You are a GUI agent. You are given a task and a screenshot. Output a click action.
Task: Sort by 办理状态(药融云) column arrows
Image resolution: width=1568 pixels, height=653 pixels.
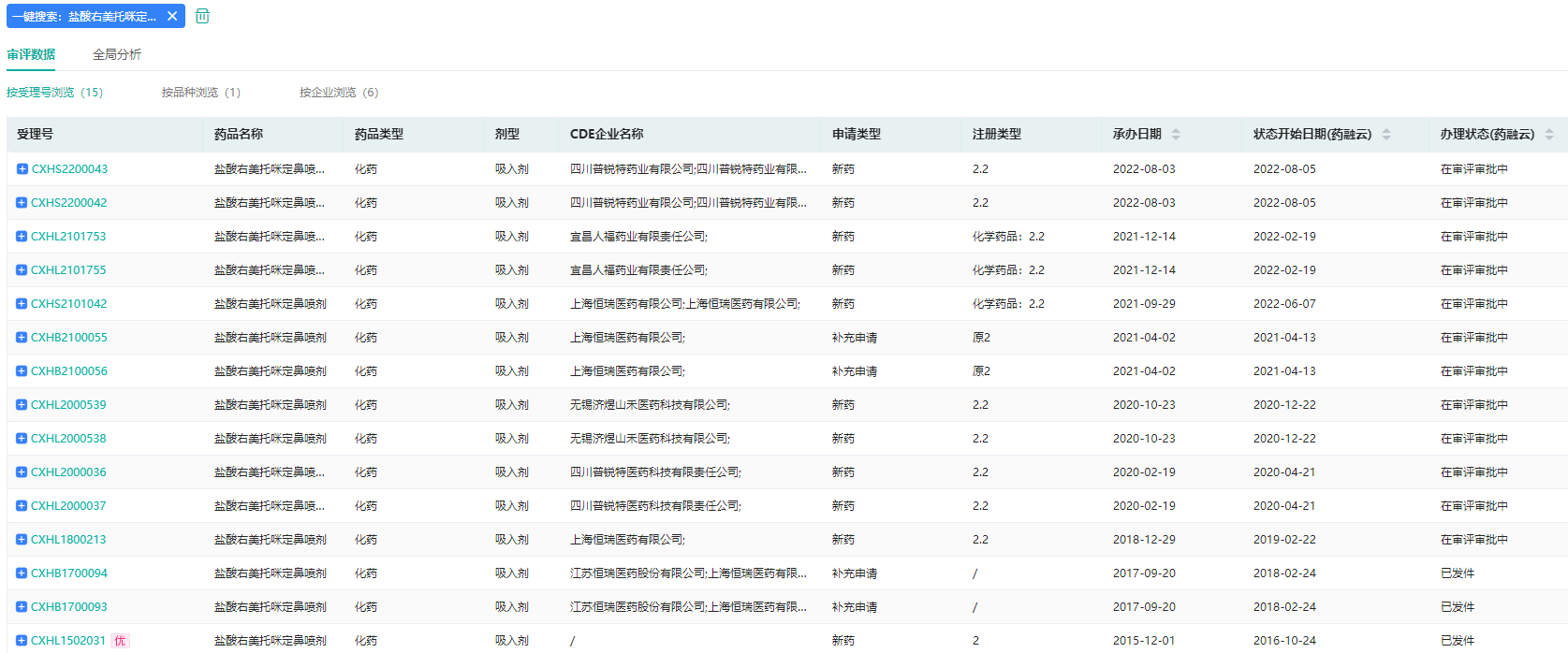1549,135
